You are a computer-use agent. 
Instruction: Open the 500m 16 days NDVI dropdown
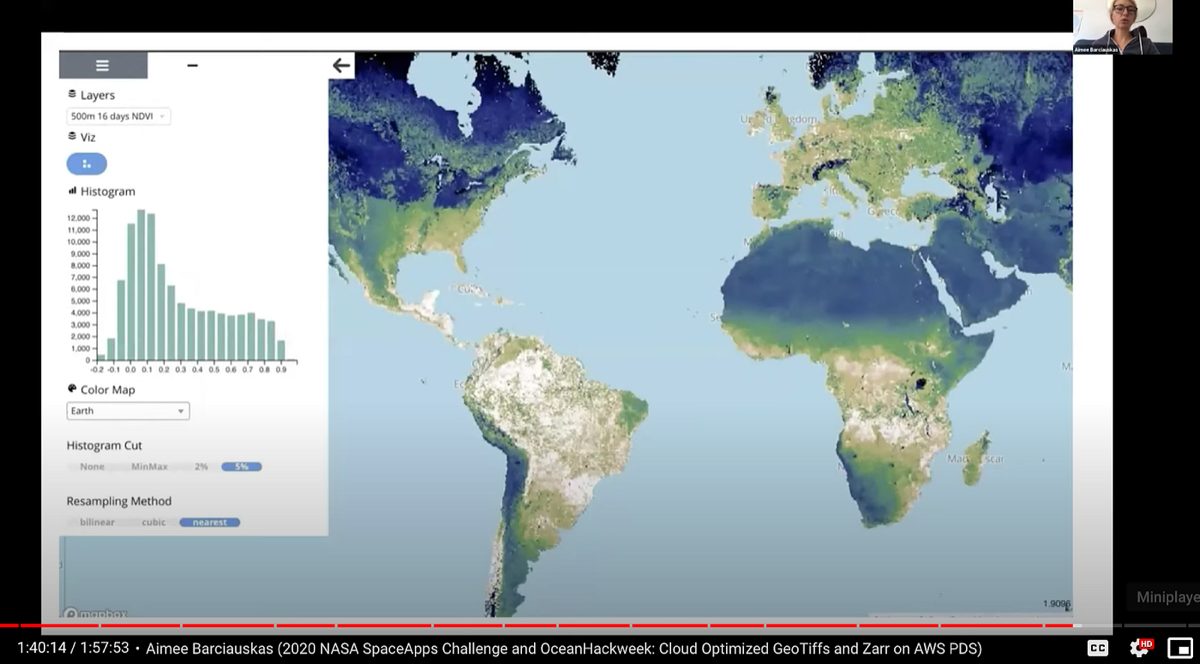119,116
